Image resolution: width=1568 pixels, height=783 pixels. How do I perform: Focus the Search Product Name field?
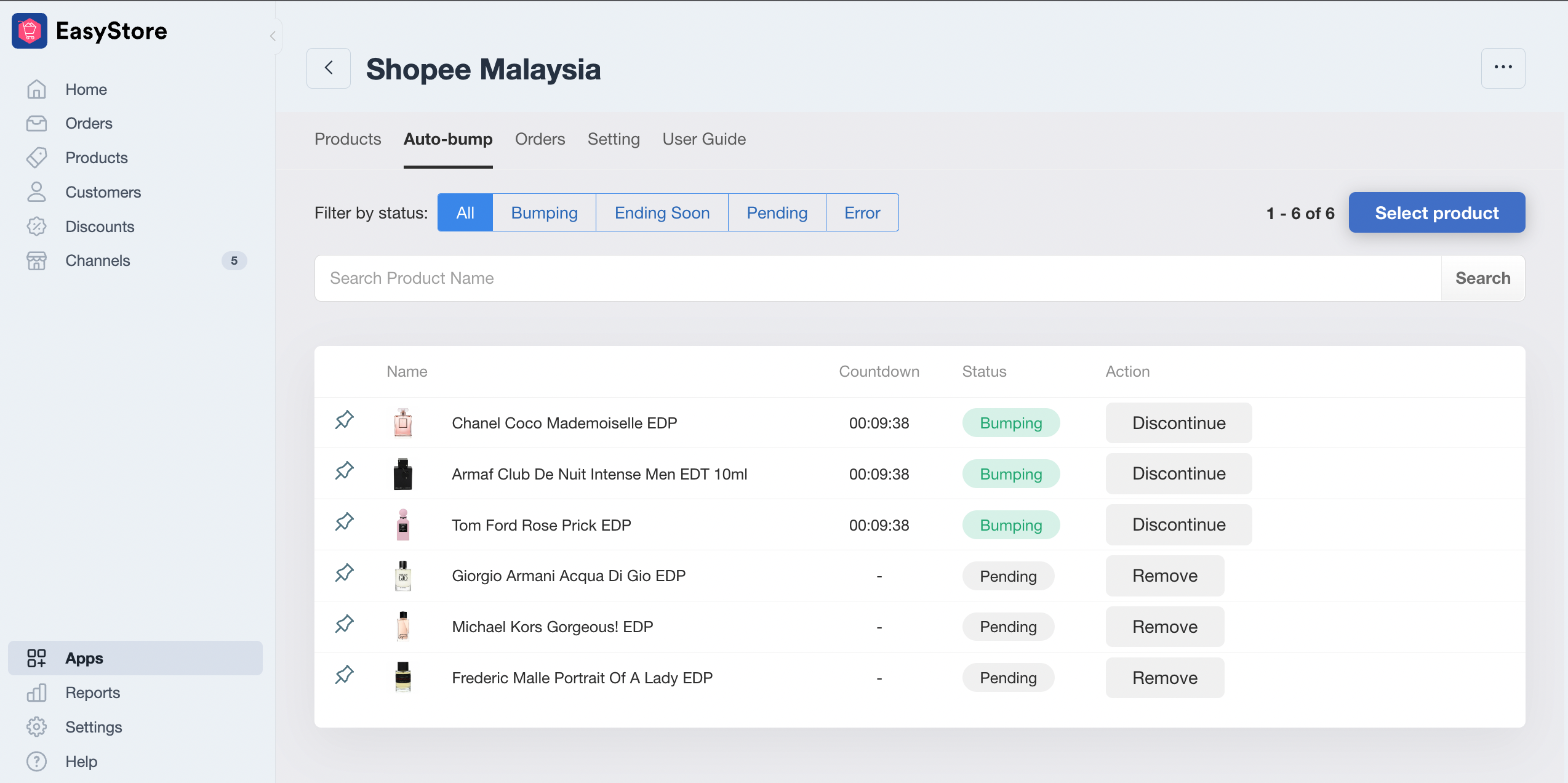tap(878, 278)
